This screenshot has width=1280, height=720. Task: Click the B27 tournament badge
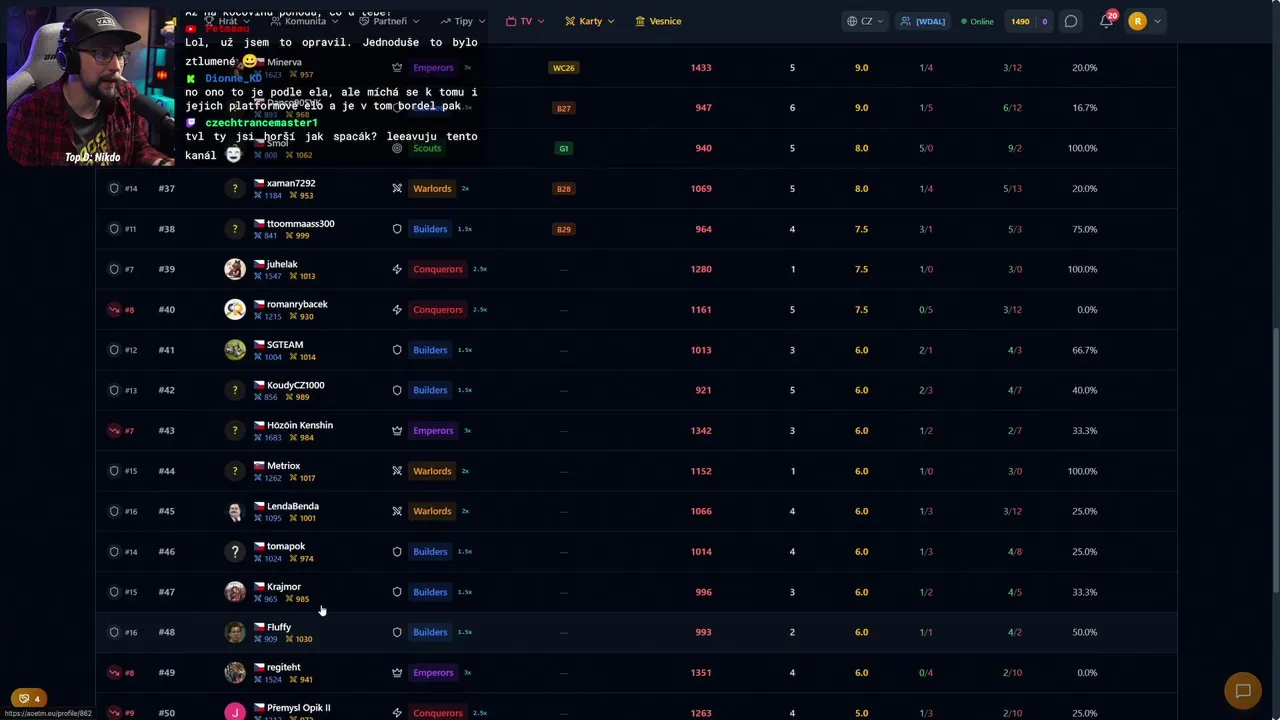coord(564,108)
